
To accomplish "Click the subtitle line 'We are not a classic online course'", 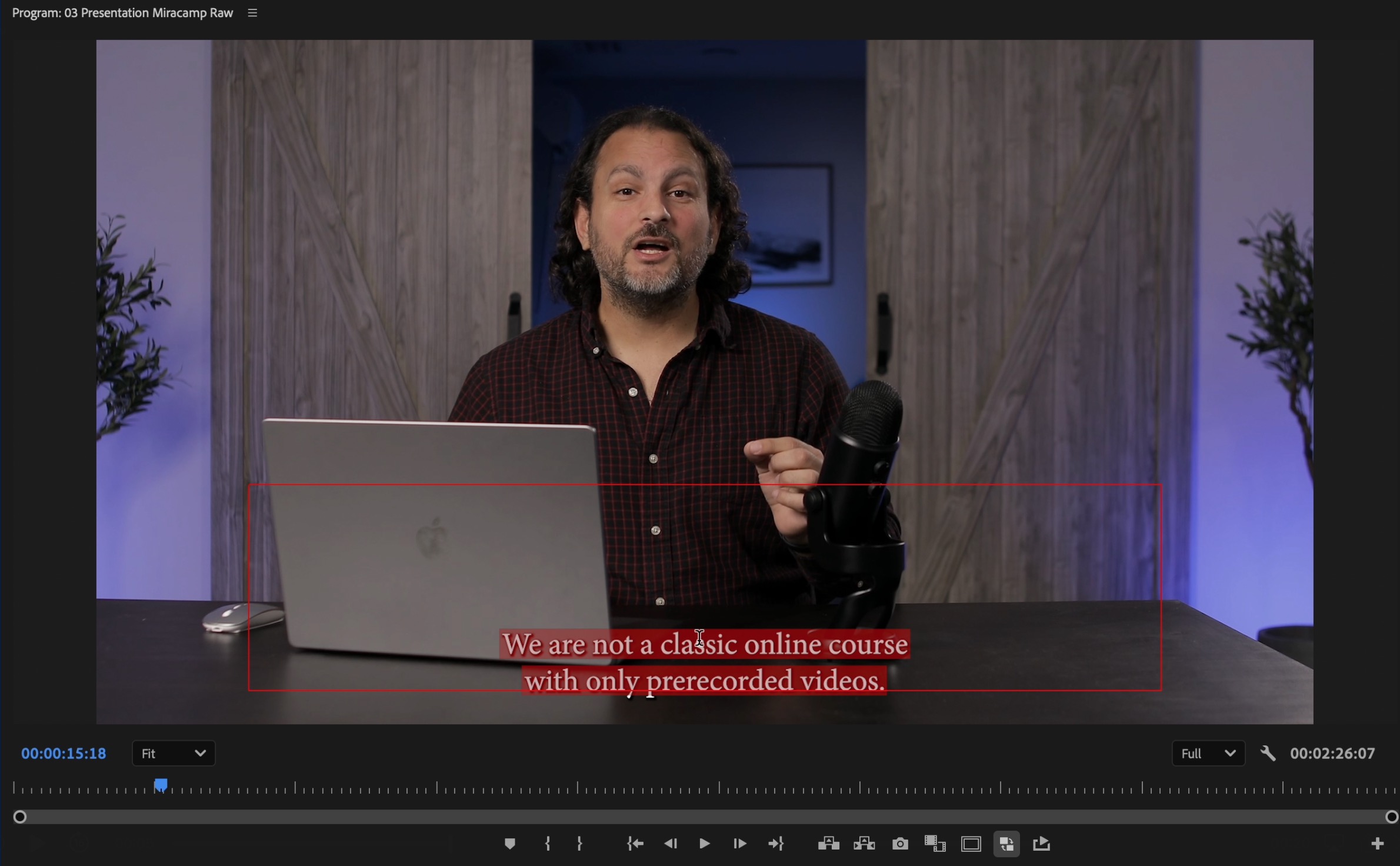I will point(705,645).
